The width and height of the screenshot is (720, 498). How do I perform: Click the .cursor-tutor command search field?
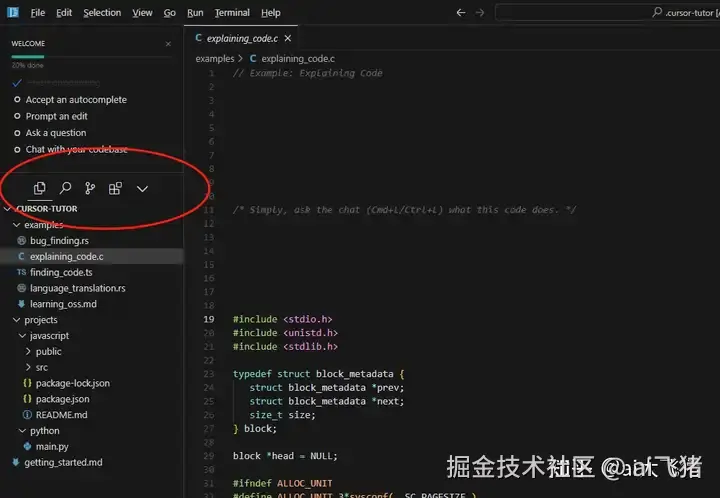coord(607,12)
